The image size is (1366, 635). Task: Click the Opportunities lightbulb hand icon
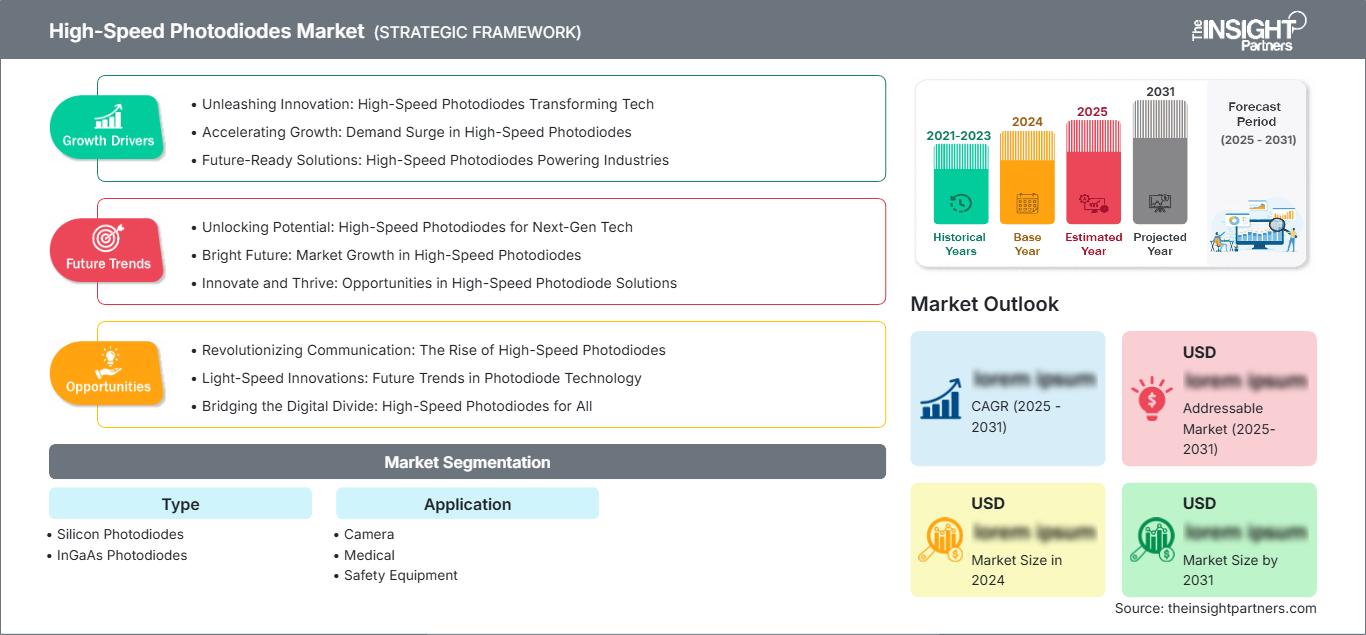tap(108, 361)
